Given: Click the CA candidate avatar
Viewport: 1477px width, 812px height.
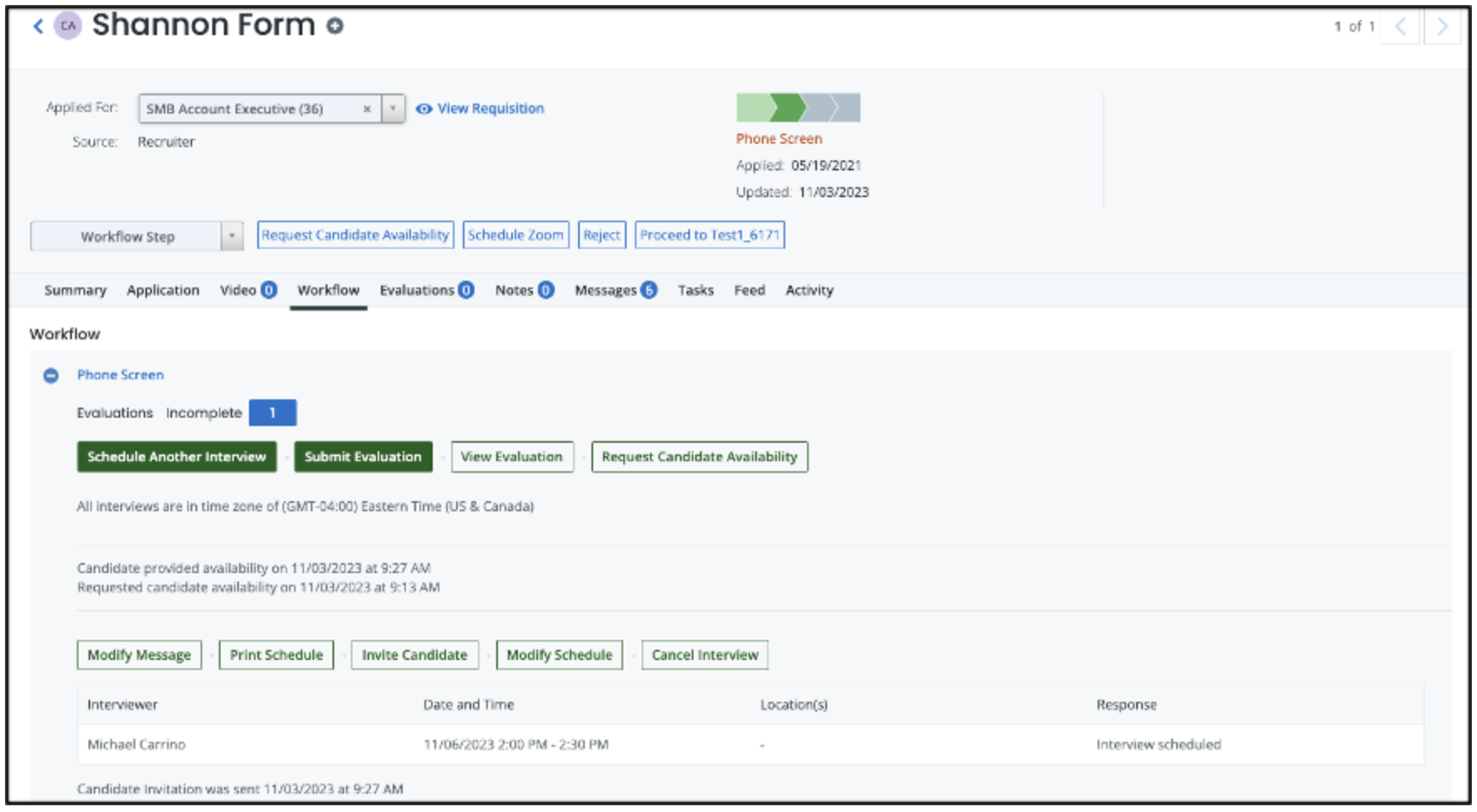Looking at the screenshot, I should [69, 26].
